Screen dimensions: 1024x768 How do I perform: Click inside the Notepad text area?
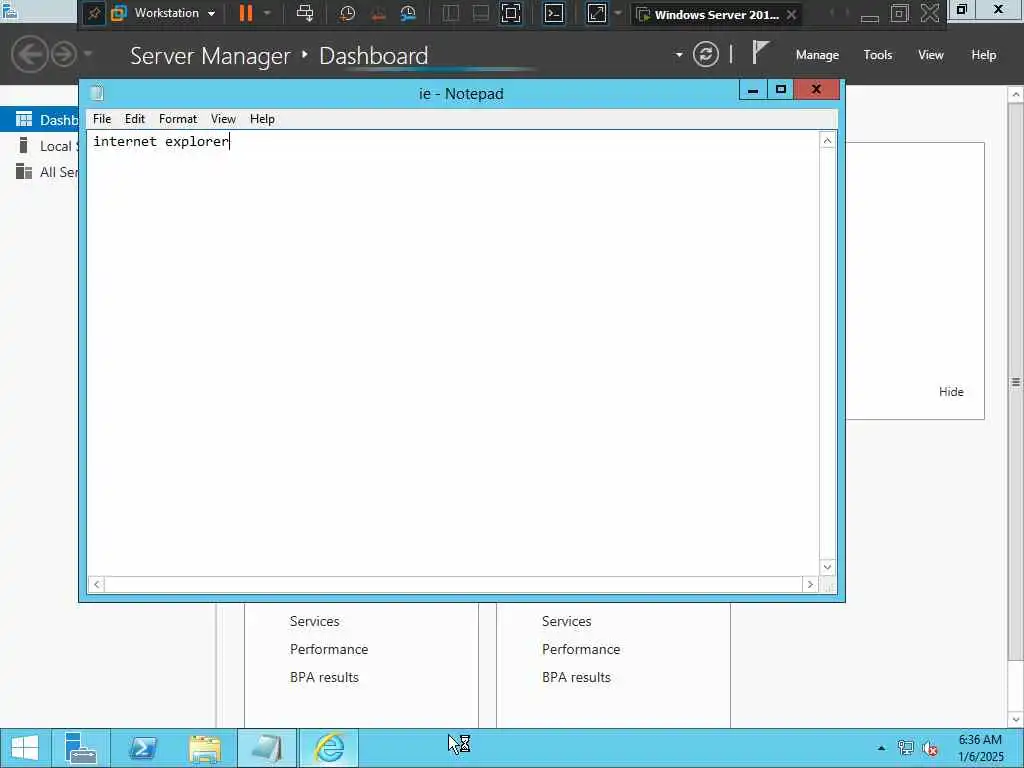point(453,353)
